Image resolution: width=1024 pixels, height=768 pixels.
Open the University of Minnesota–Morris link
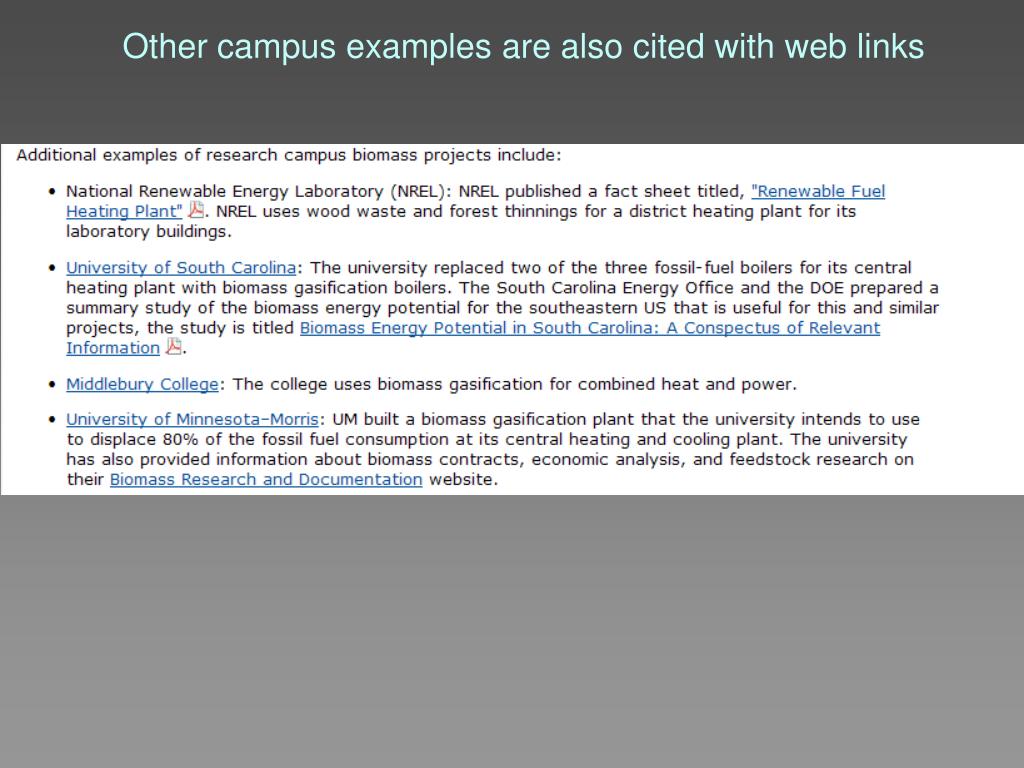point(192,419)
